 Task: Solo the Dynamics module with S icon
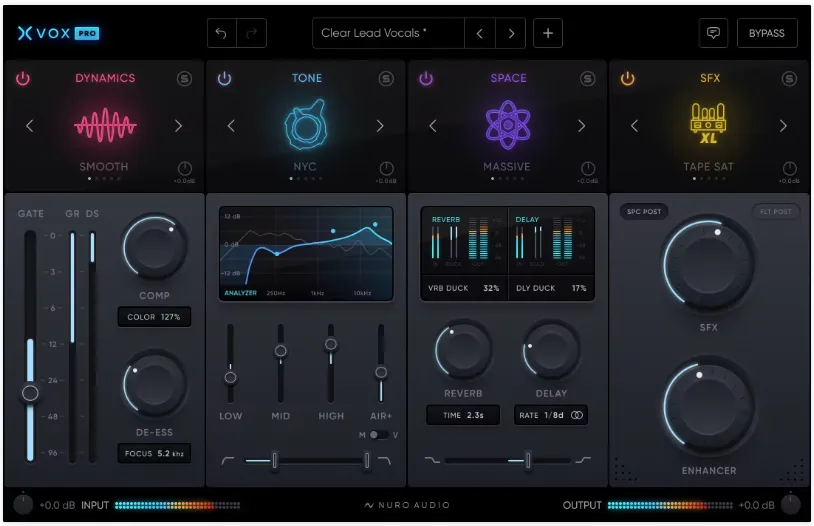[x=184, y=78]
